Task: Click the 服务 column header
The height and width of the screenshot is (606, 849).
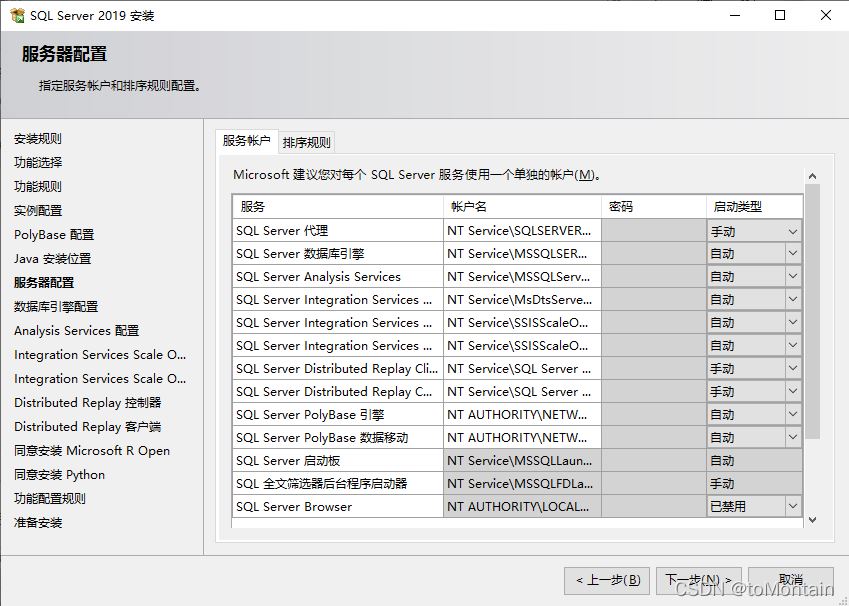Action: pos(338,206)
